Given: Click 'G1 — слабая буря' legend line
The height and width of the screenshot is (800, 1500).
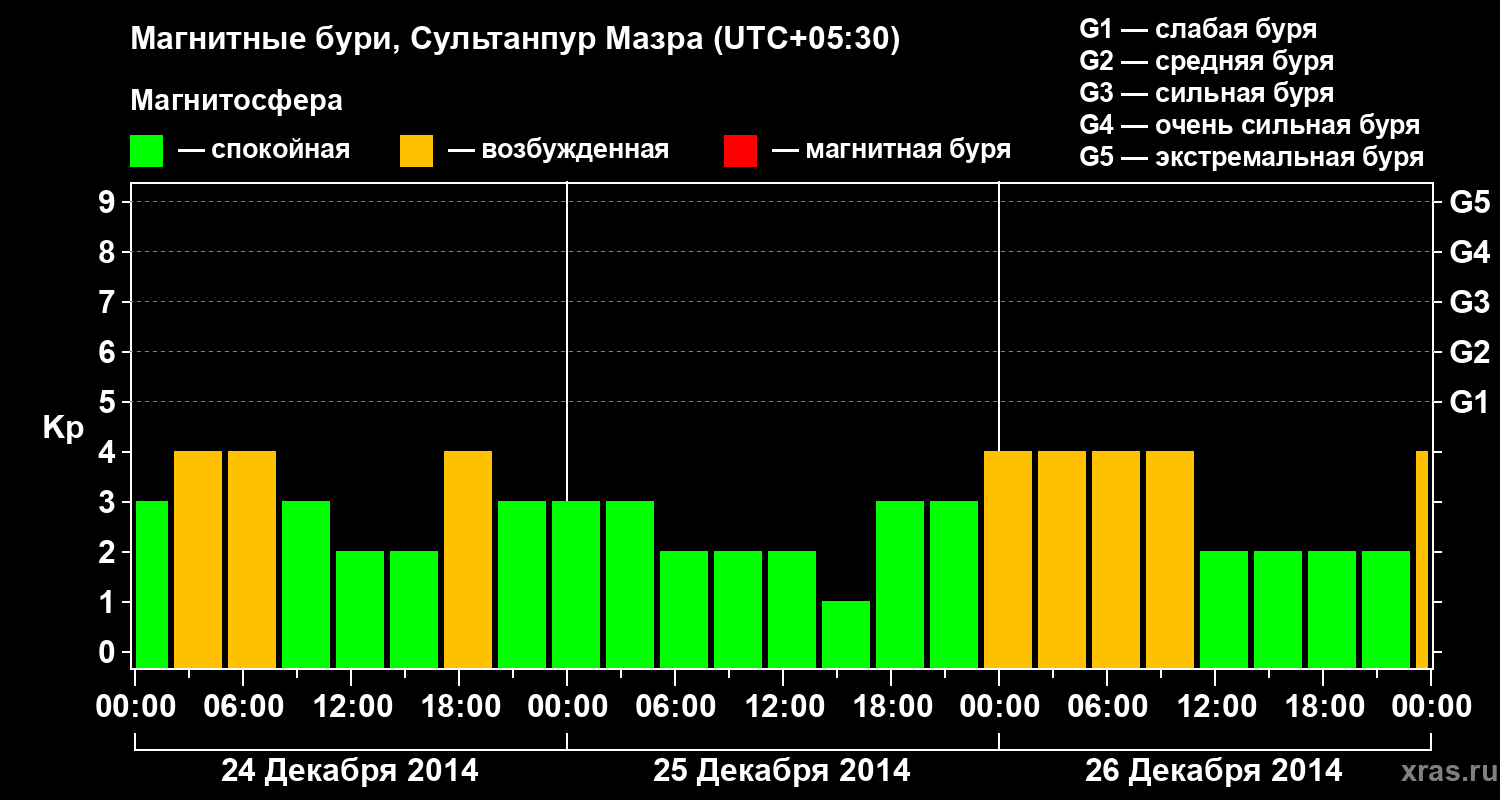Looking at the screenshot, I should point(1198,29).
